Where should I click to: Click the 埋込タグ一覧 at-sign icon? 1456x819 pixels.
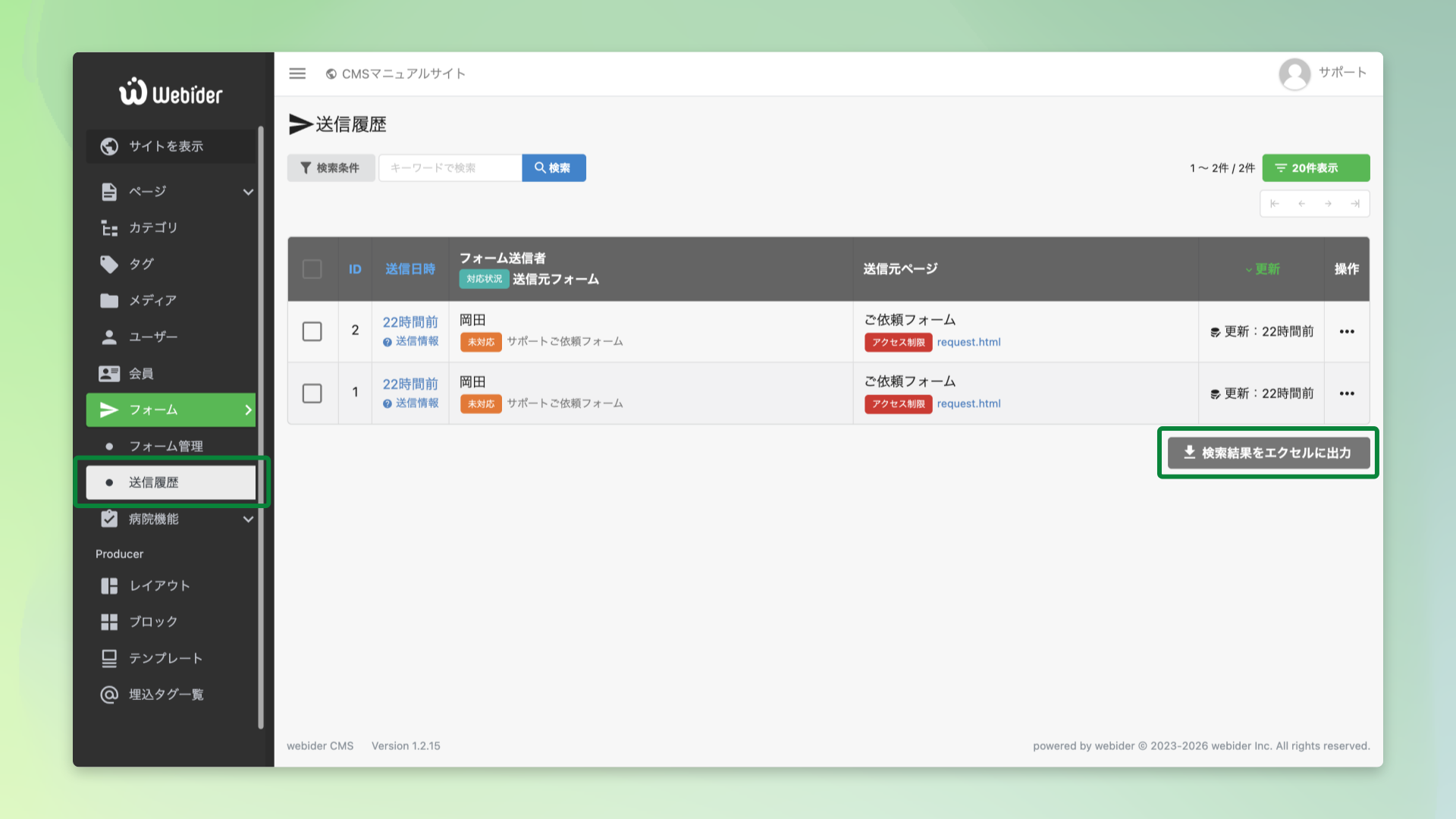[109, 695]
